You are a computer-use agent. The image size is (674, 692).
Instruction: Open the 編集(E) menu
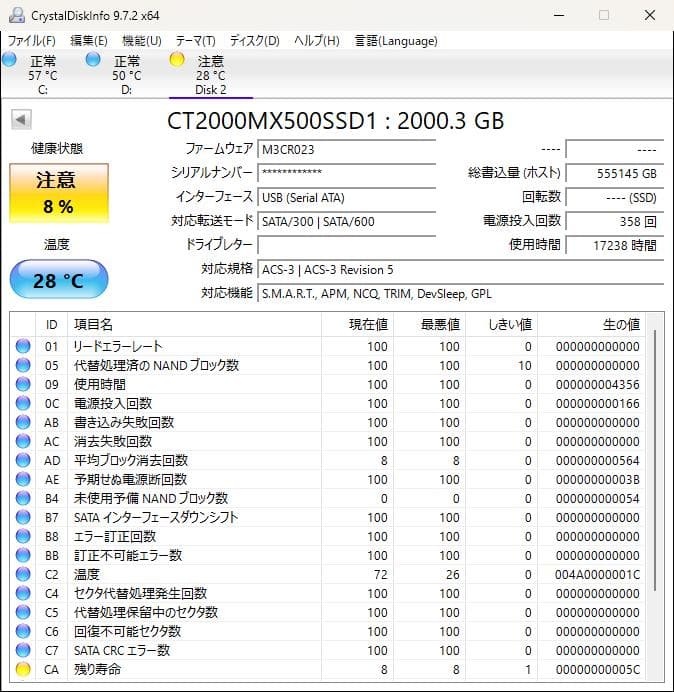[x=89, y=41]
